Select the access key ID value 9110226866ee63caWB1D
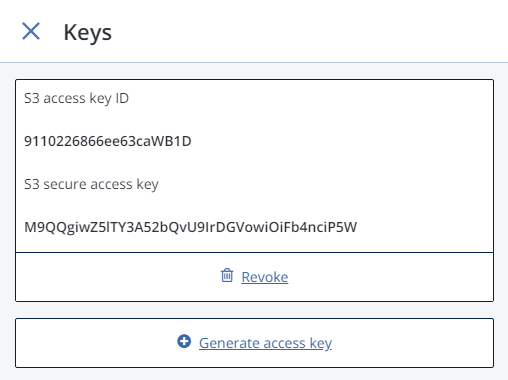 coord(108,141)
